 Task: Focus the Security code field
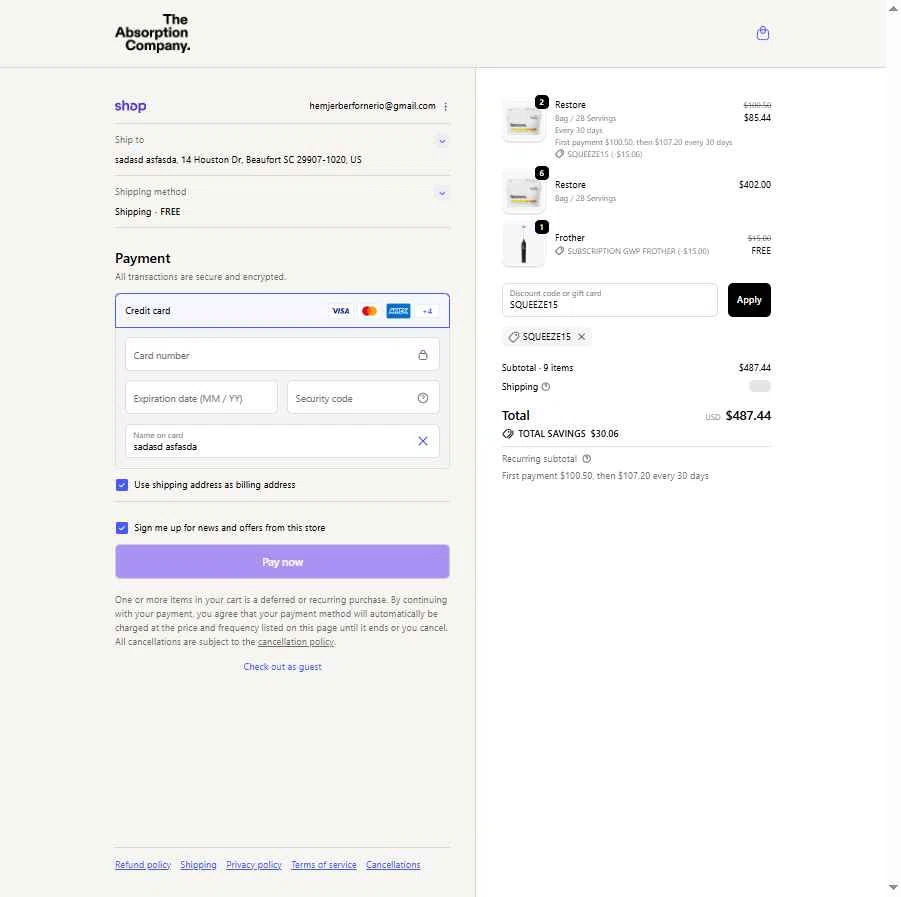363,398
